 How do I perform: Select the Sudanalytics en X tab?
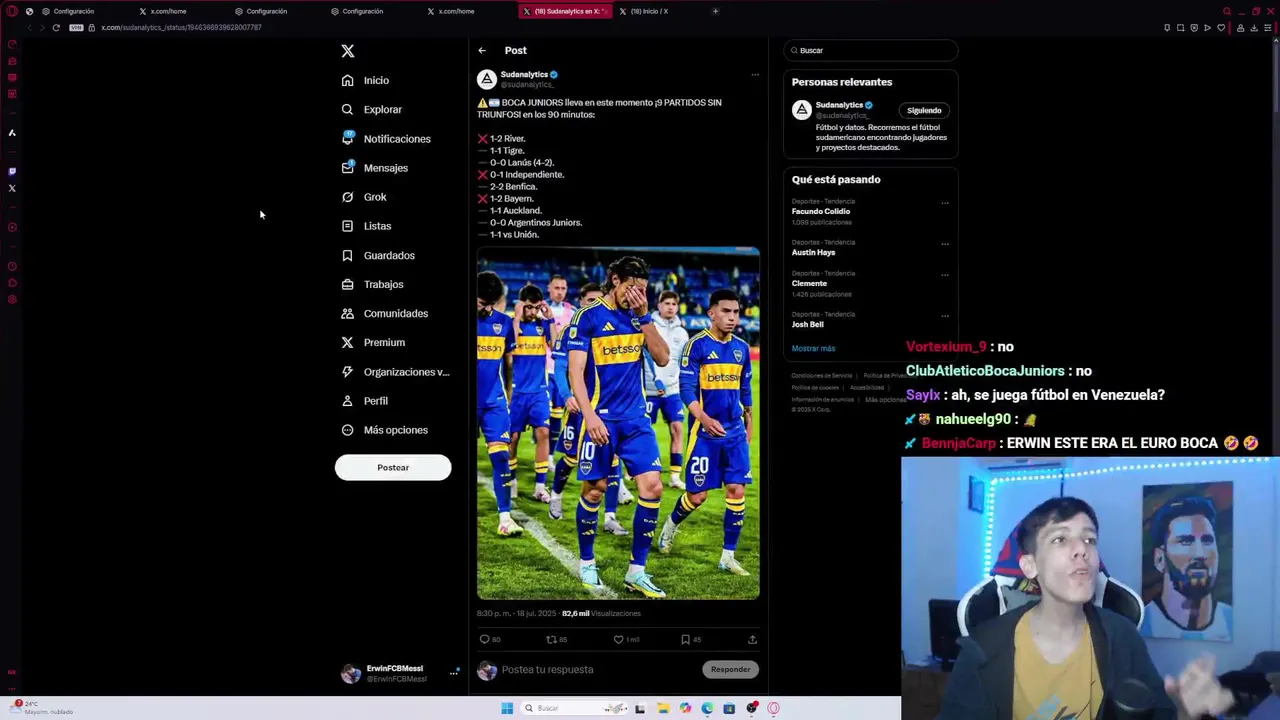click(x=566, y=11)
